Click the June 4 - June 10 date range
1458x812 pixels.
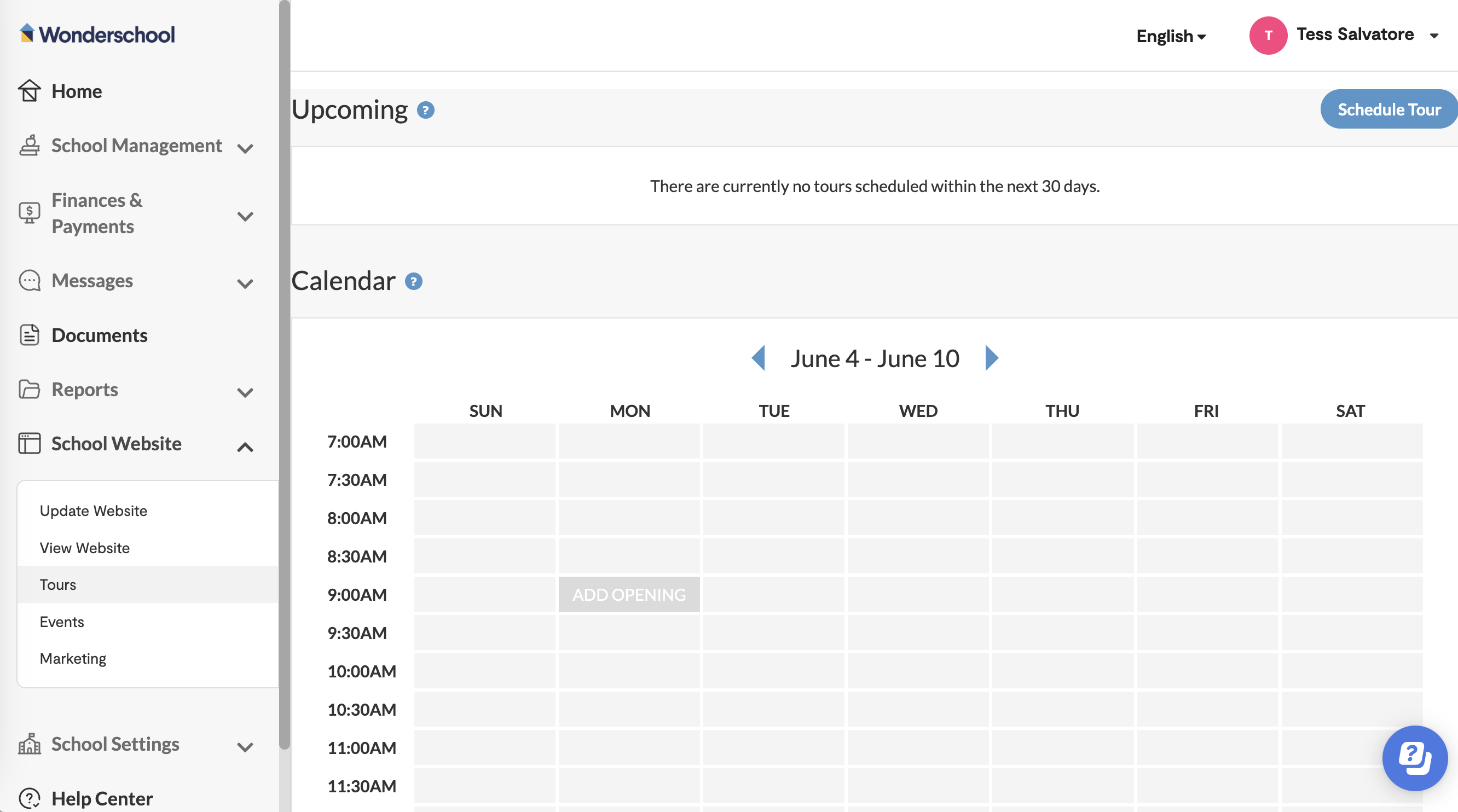[875, 358]
